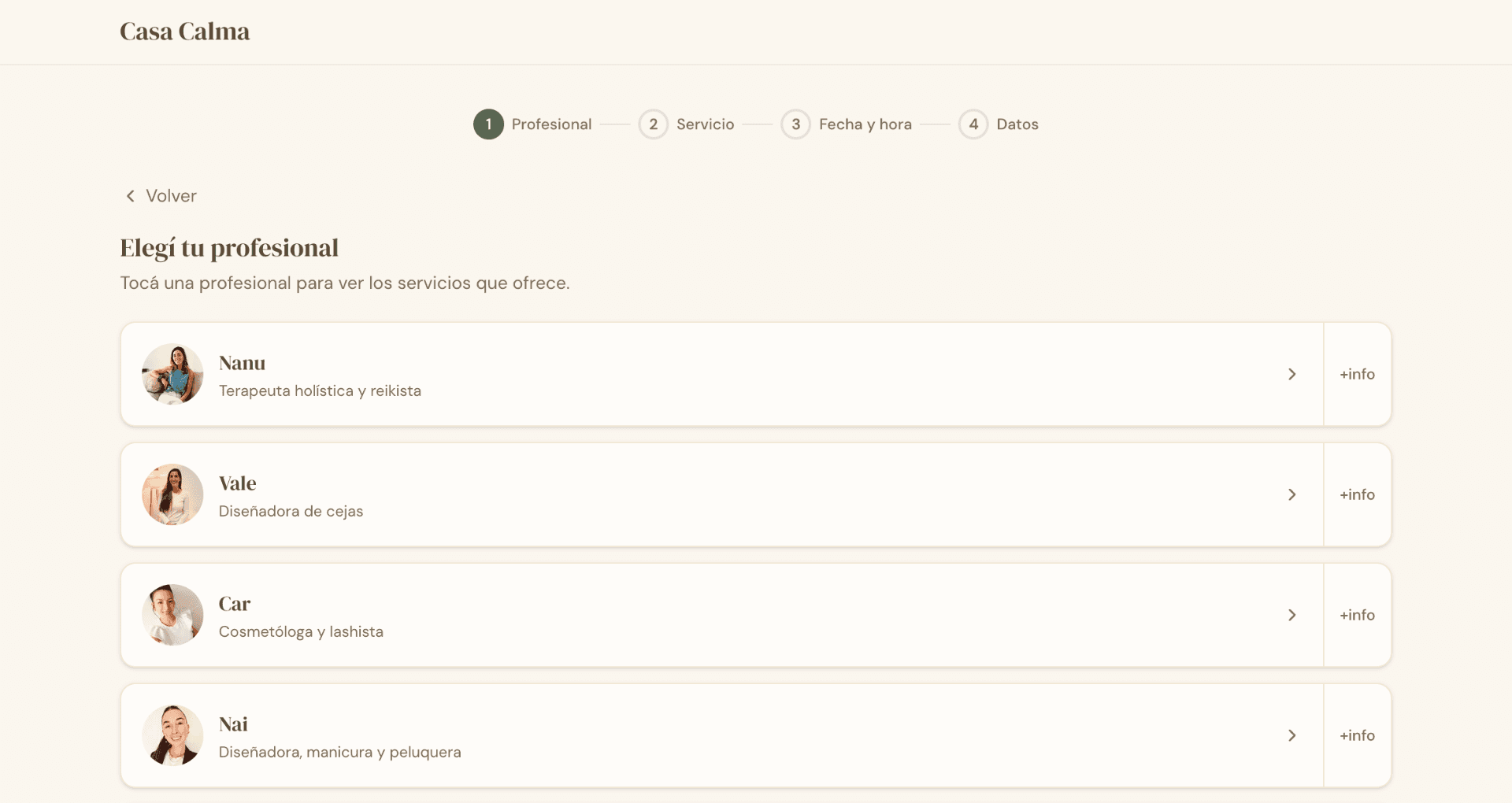This screenshot has height=803, width=1512.
Task: Click the 'Tocá una profesional' instruction text
Action: 345,283
